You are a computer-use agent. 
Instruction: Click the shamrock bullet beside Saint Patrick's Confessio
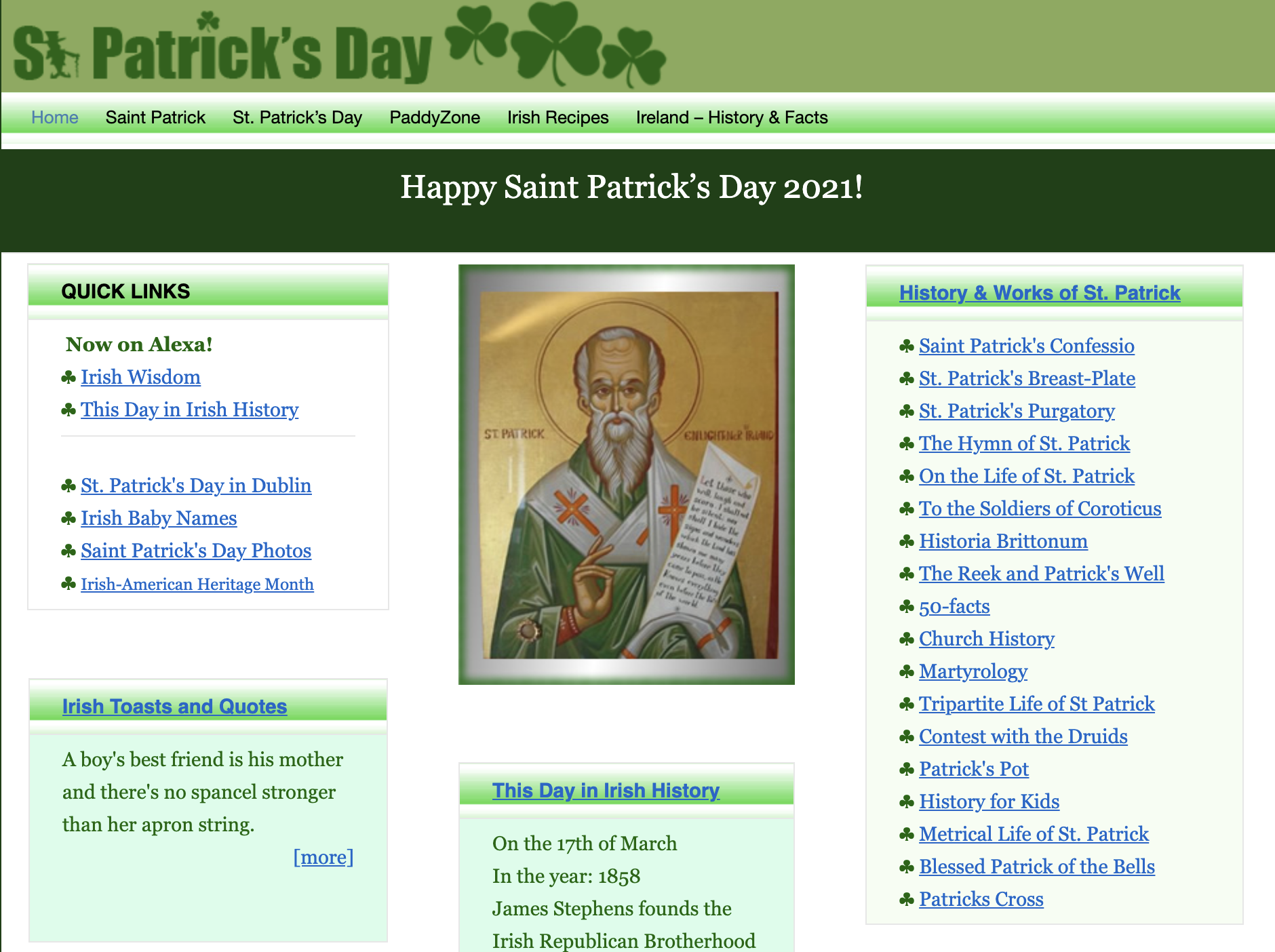point(907,346)
